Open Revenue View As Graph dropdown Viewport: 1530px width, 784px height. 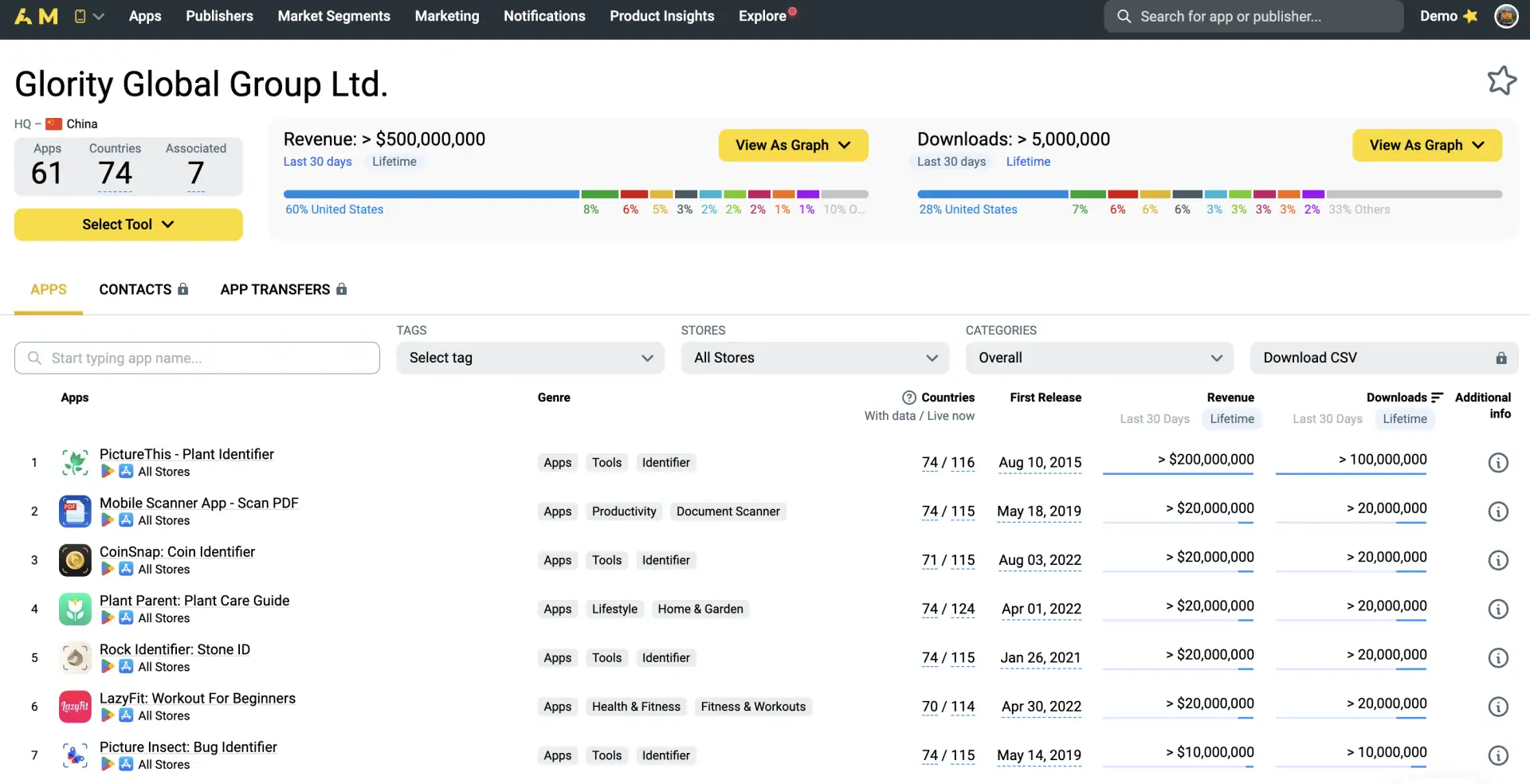tap(793, 145)
